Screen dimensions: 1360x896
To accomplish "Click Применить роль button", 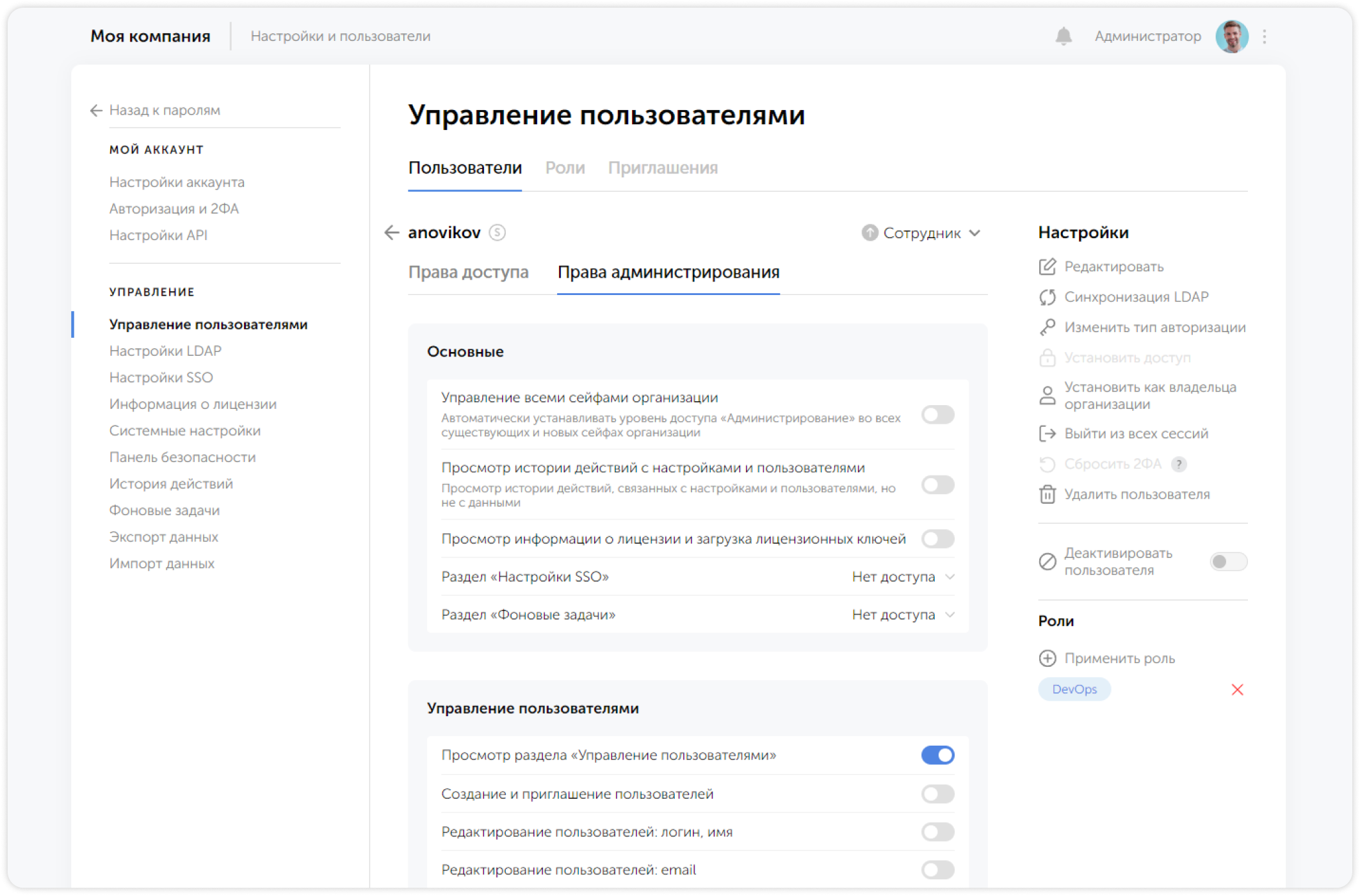I will pos(1119,659).
